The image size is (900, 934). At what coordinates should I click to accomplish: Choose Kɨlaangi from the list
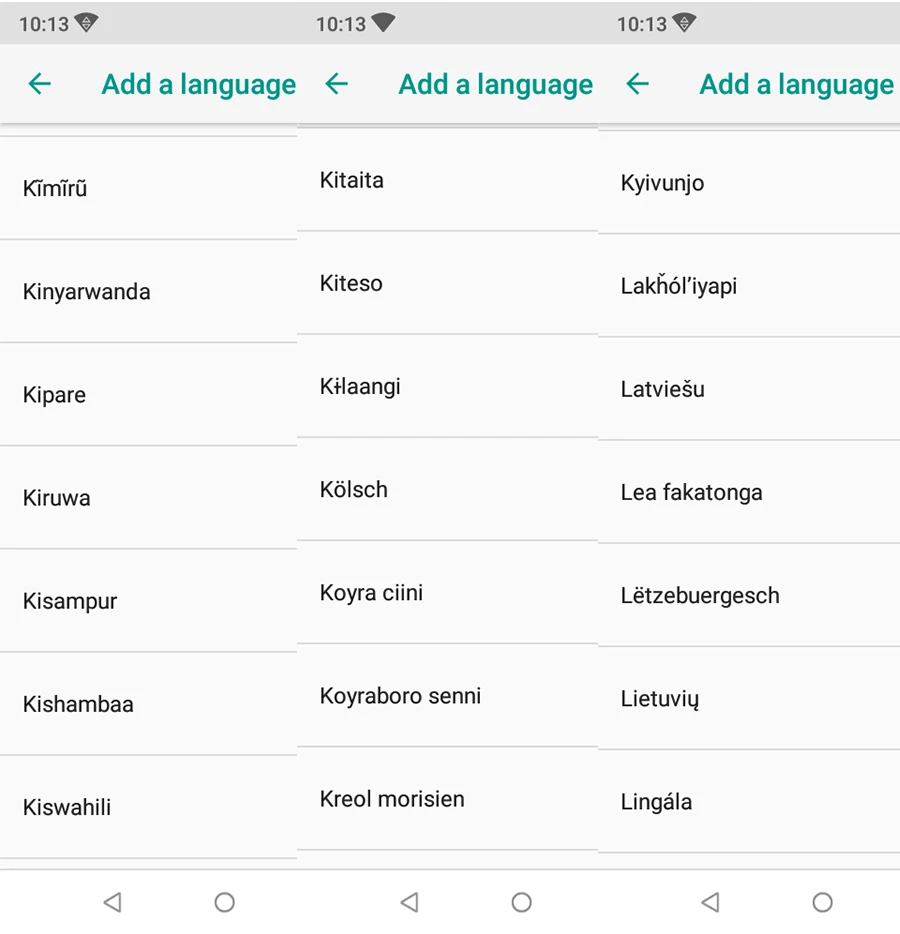pos(447,386)
